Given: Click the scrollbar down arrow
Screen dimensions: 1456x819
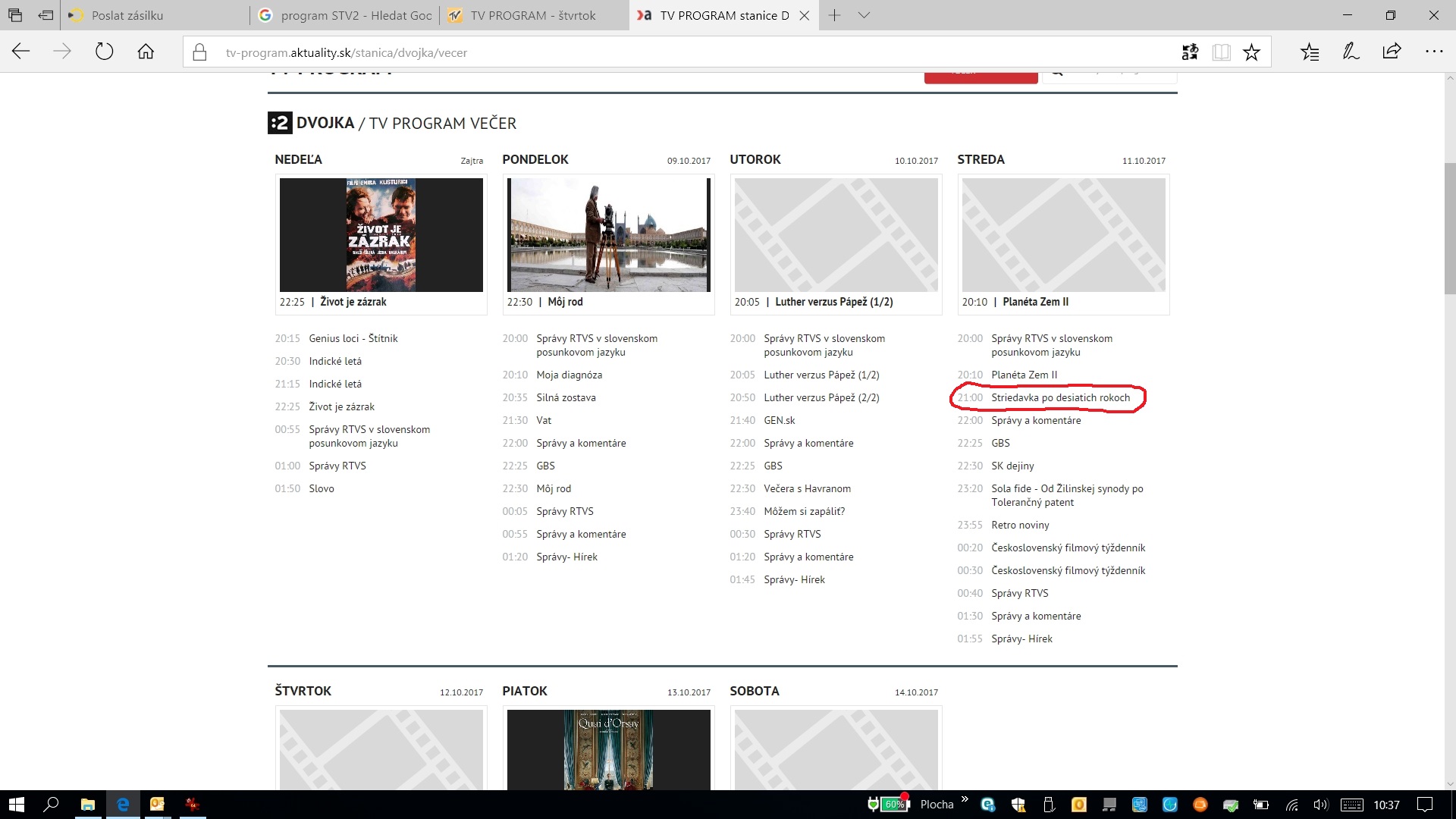Looking at the screenshot, I should click(x=1449, y=783).
